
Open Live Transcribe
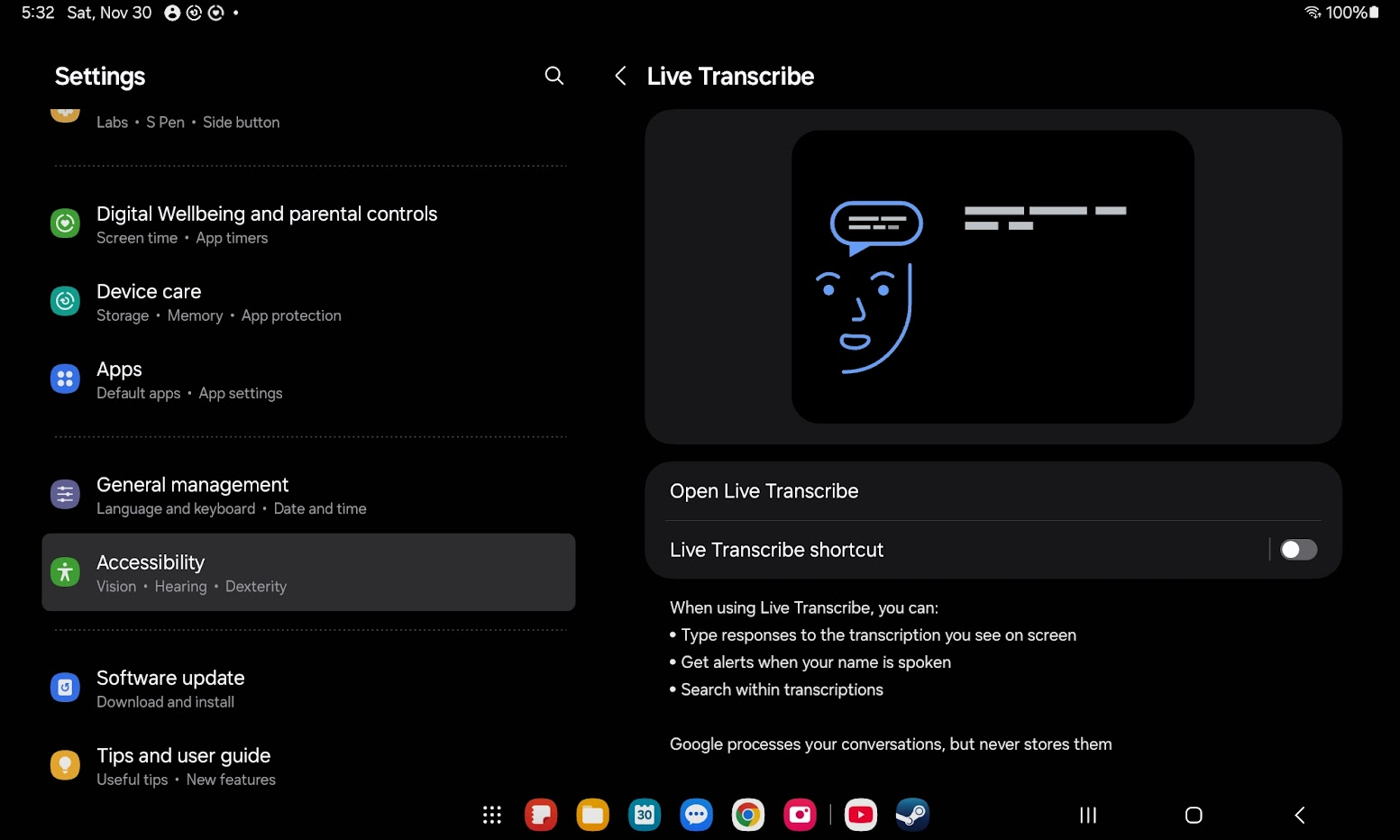pos(993,491)
